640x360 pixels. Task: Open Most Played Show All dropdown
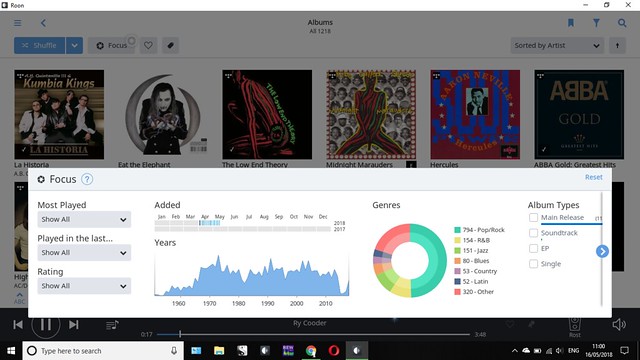point(84,219)
